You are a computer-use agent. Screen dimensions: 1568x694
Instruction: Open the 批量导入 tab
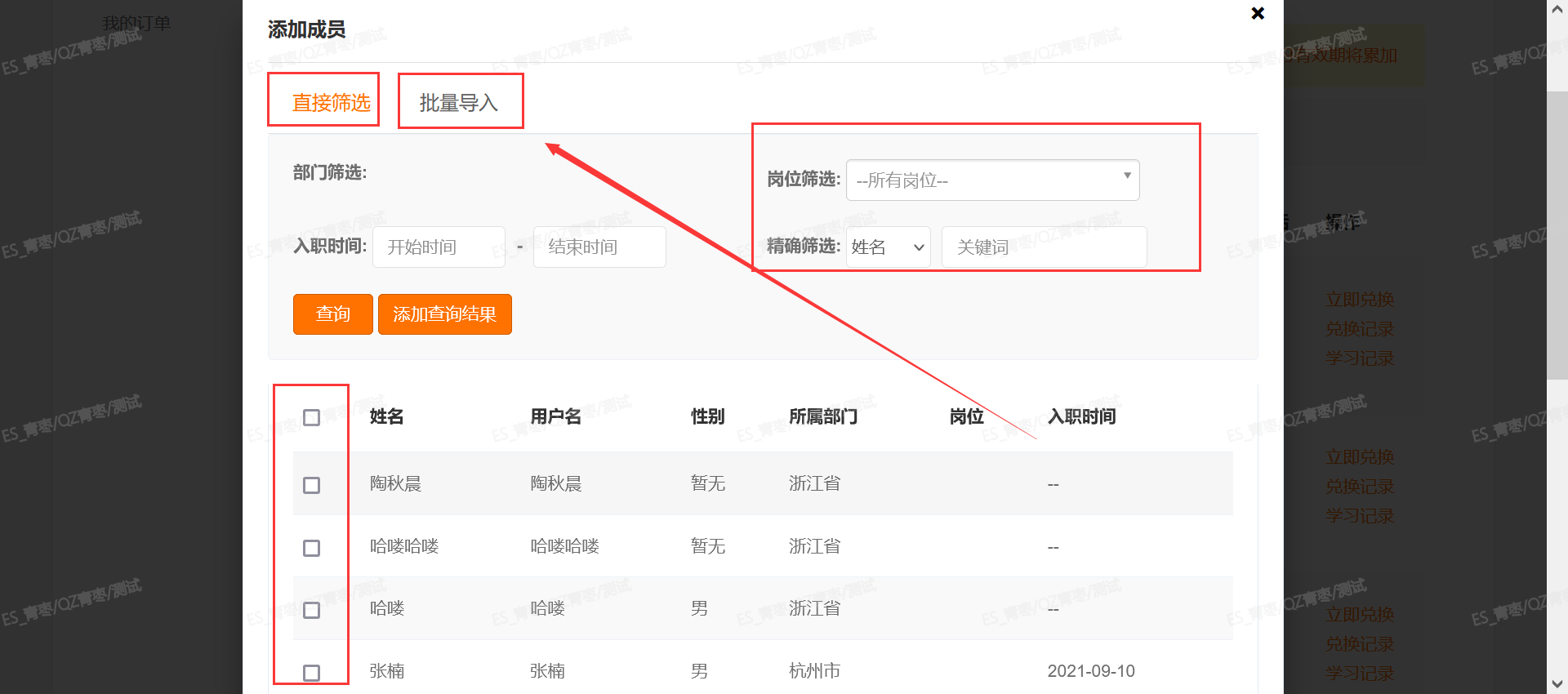(458, 103)
